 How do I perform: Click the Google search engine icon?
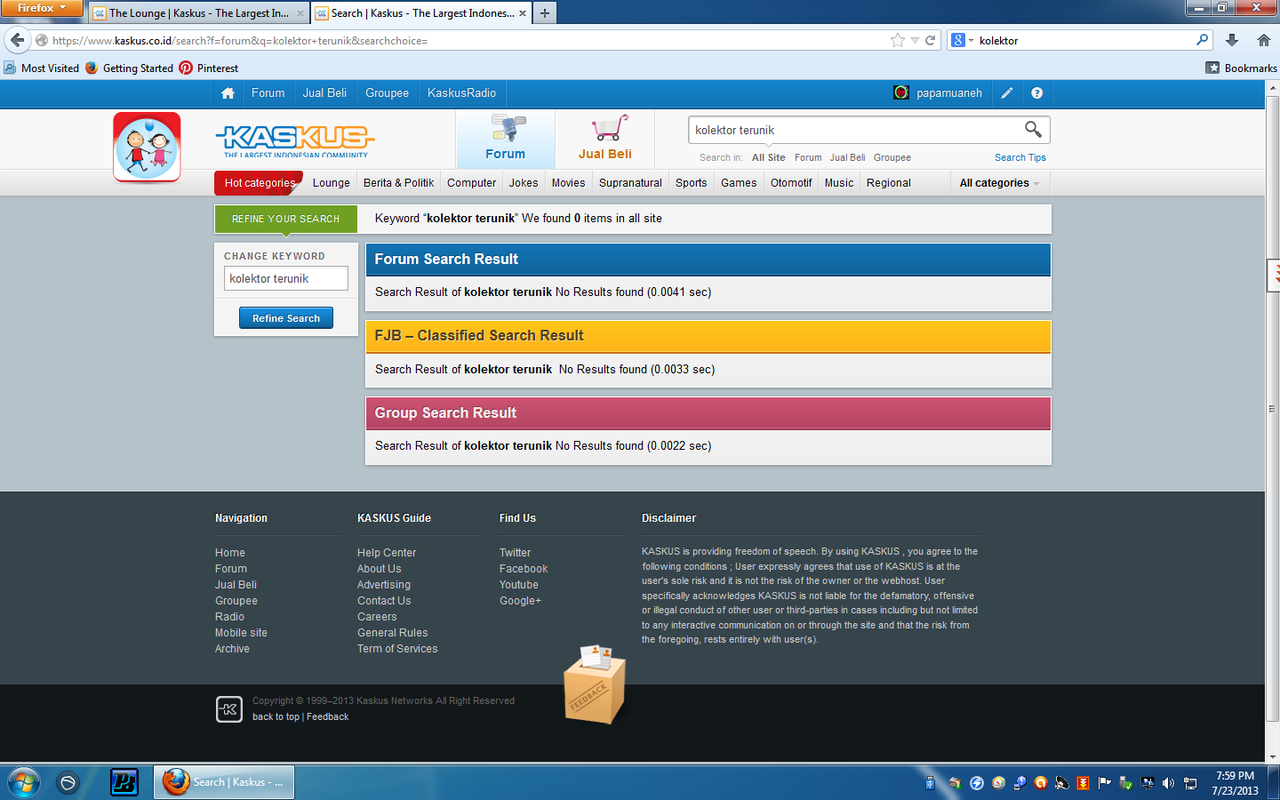click(958, 41)
